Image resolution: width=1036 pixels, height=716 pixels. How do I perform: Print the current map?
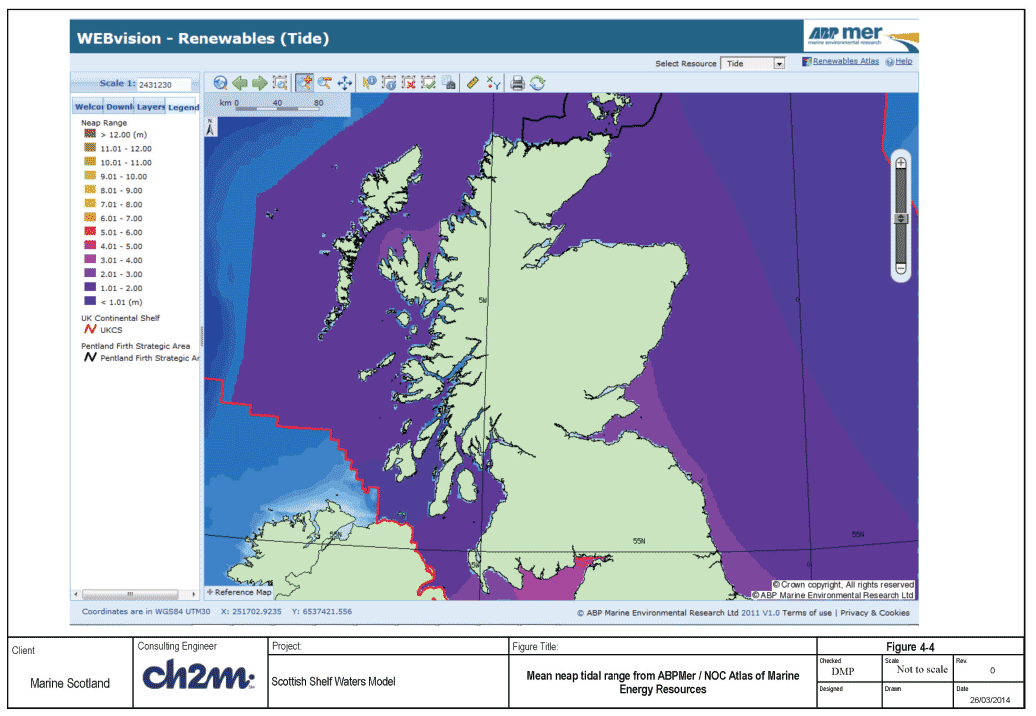pos(517,83)
